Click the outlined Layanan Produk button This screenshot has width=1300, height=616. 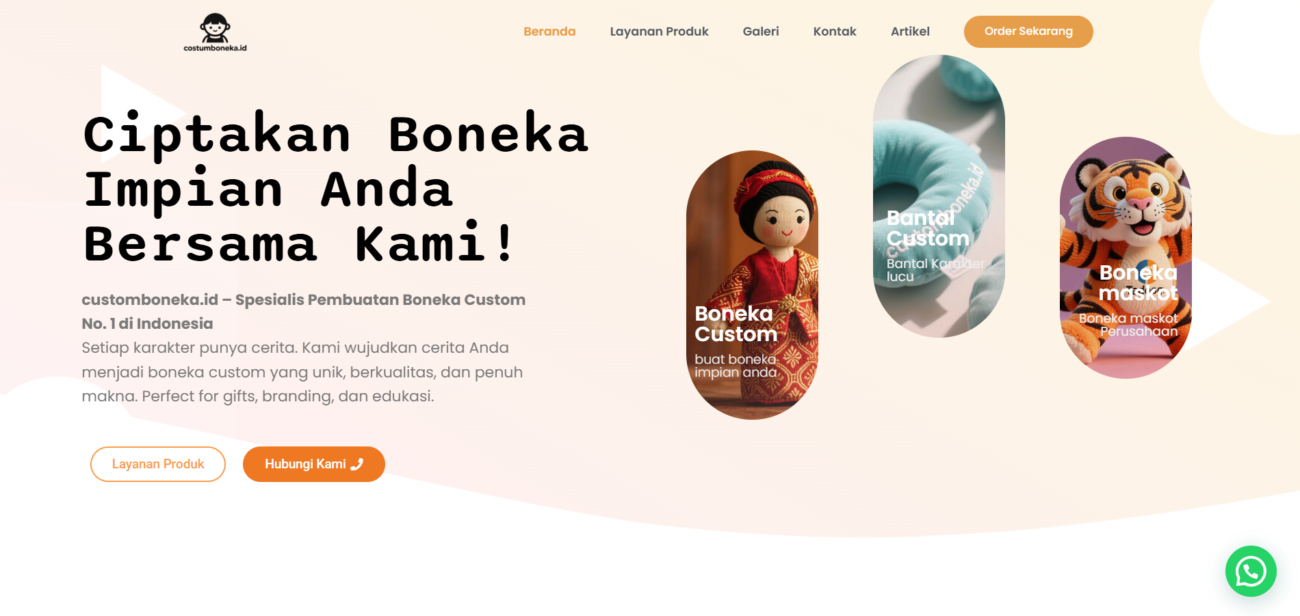(158, 464)
